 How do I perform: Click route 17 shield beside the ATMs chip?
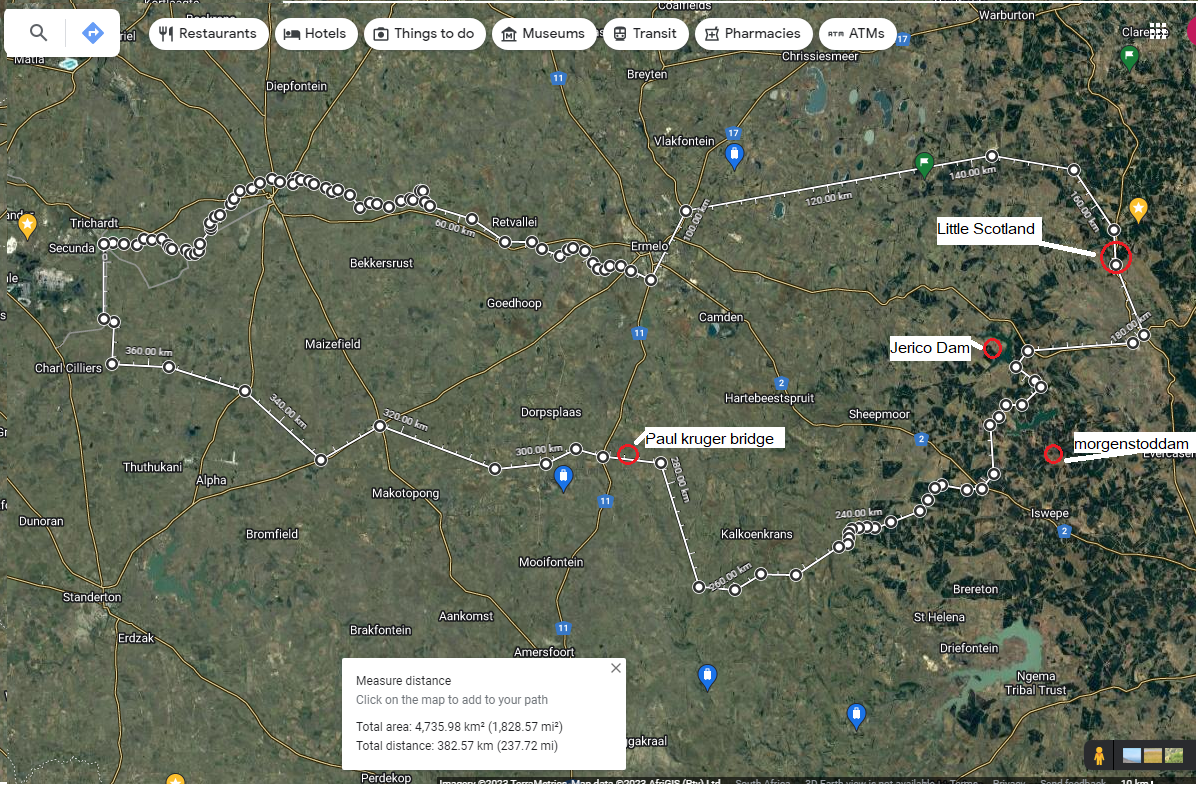tap(903, 38)
